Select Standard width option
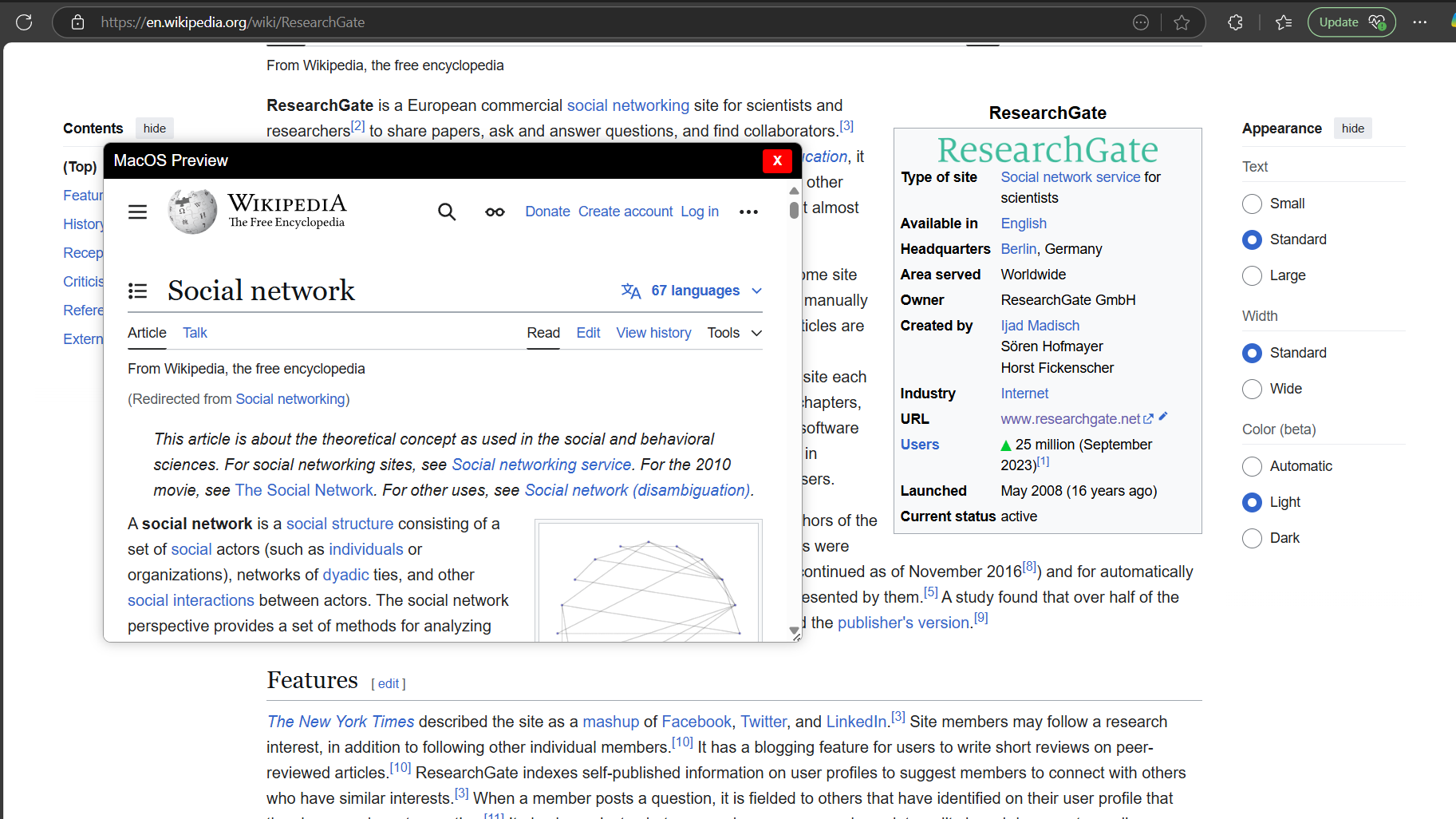This screenshot has width=1456, height=819. tap(1252, 353)
